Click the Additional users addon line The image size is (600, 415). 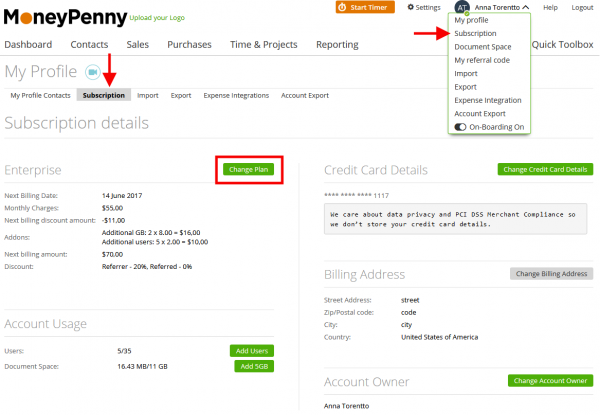click(x=155, y=242)
